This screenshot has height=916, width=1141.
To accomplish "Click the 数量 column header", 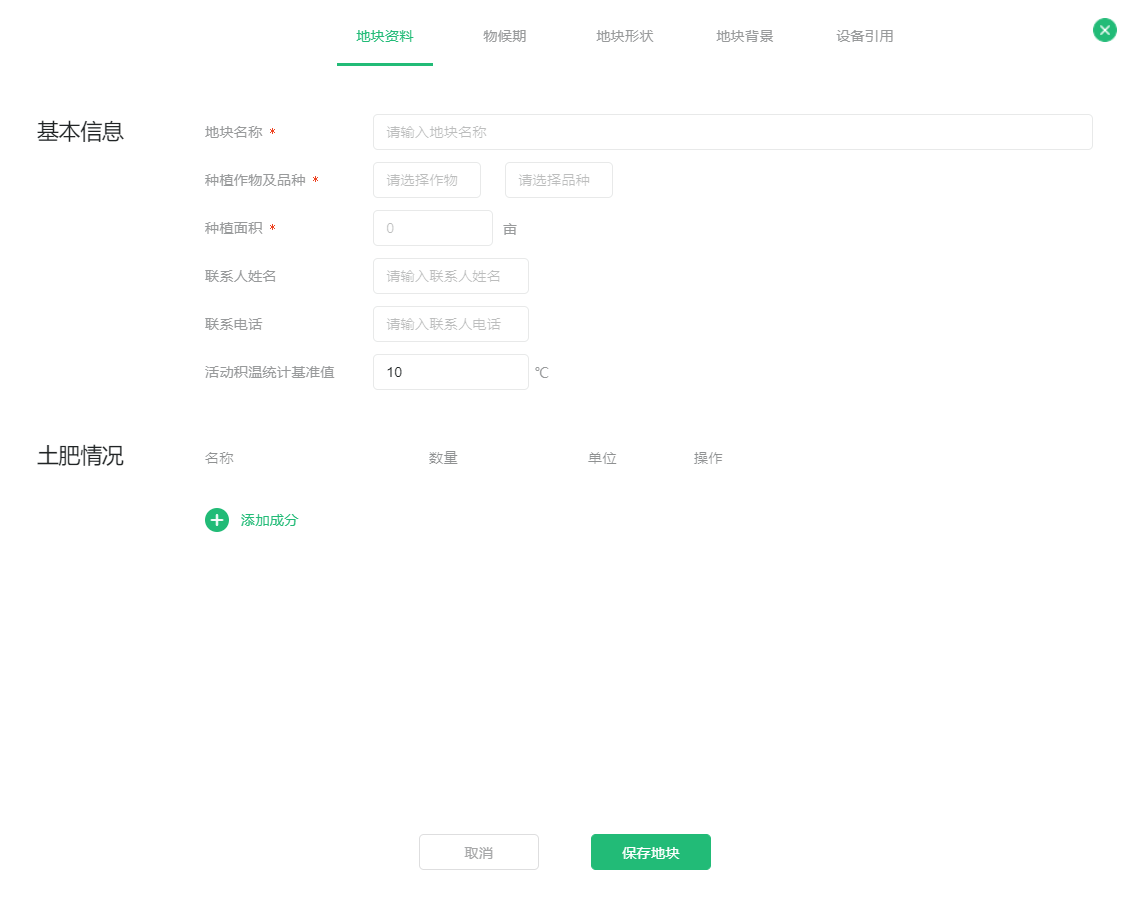I will point(443,458).
